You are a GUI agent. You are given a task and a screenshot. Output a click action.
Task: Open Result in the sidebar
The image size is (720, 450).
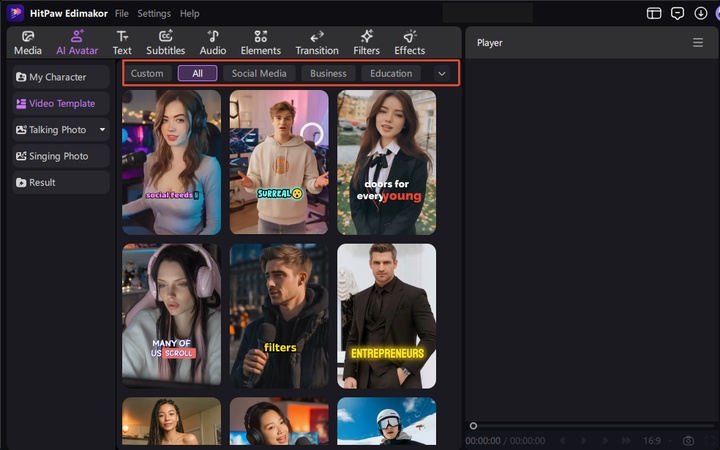[x=61, y=182]
